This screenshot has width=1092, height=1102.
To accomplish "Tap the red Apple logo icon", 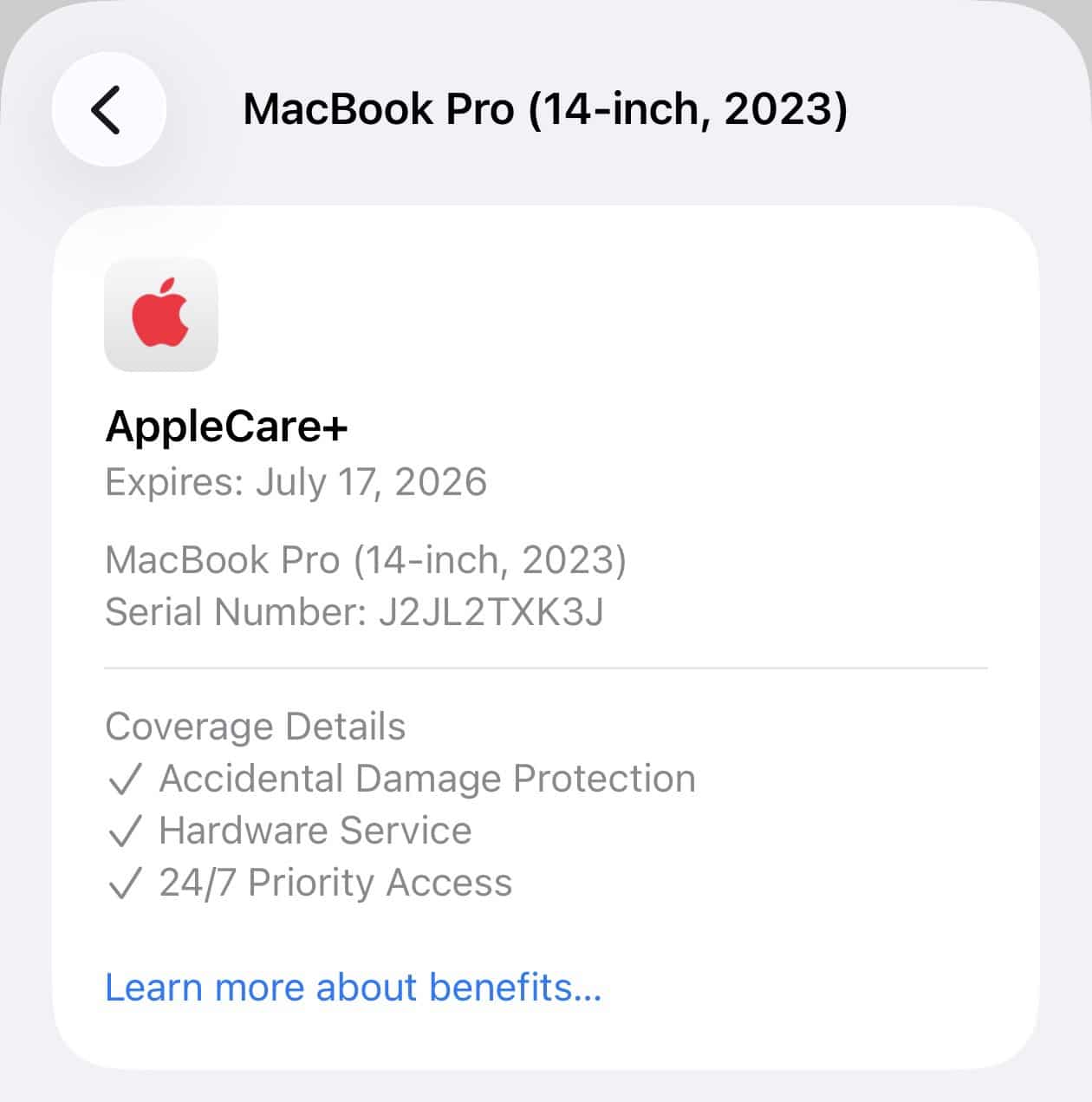I will click(x=161, y=315).
